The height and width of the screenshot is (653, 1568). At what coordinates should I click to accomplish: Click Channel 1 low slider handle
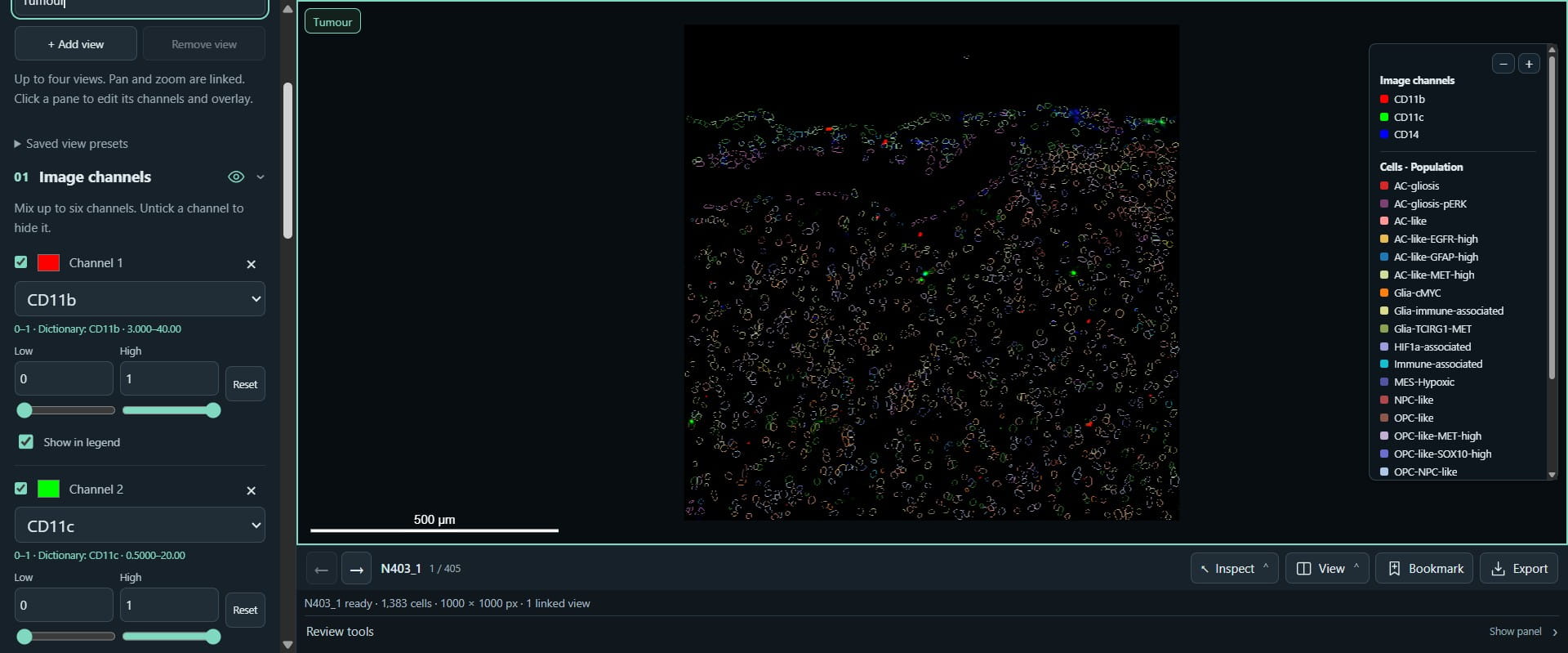(24, 410)
